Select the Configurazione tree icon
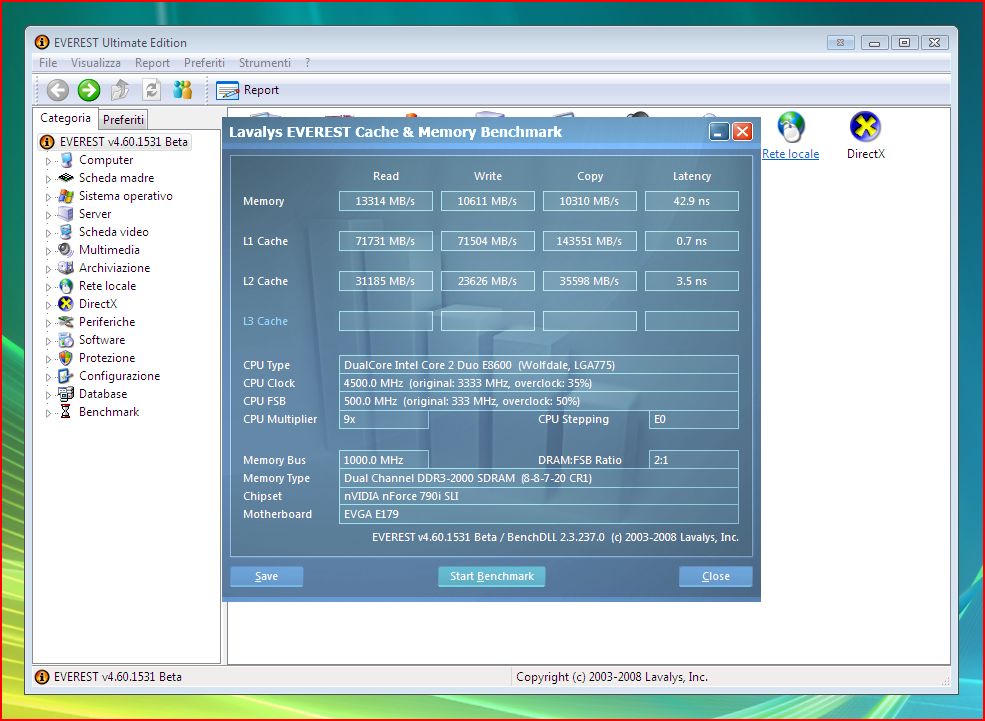The width and height of the screenshot is (985, 721). (66, 376)
